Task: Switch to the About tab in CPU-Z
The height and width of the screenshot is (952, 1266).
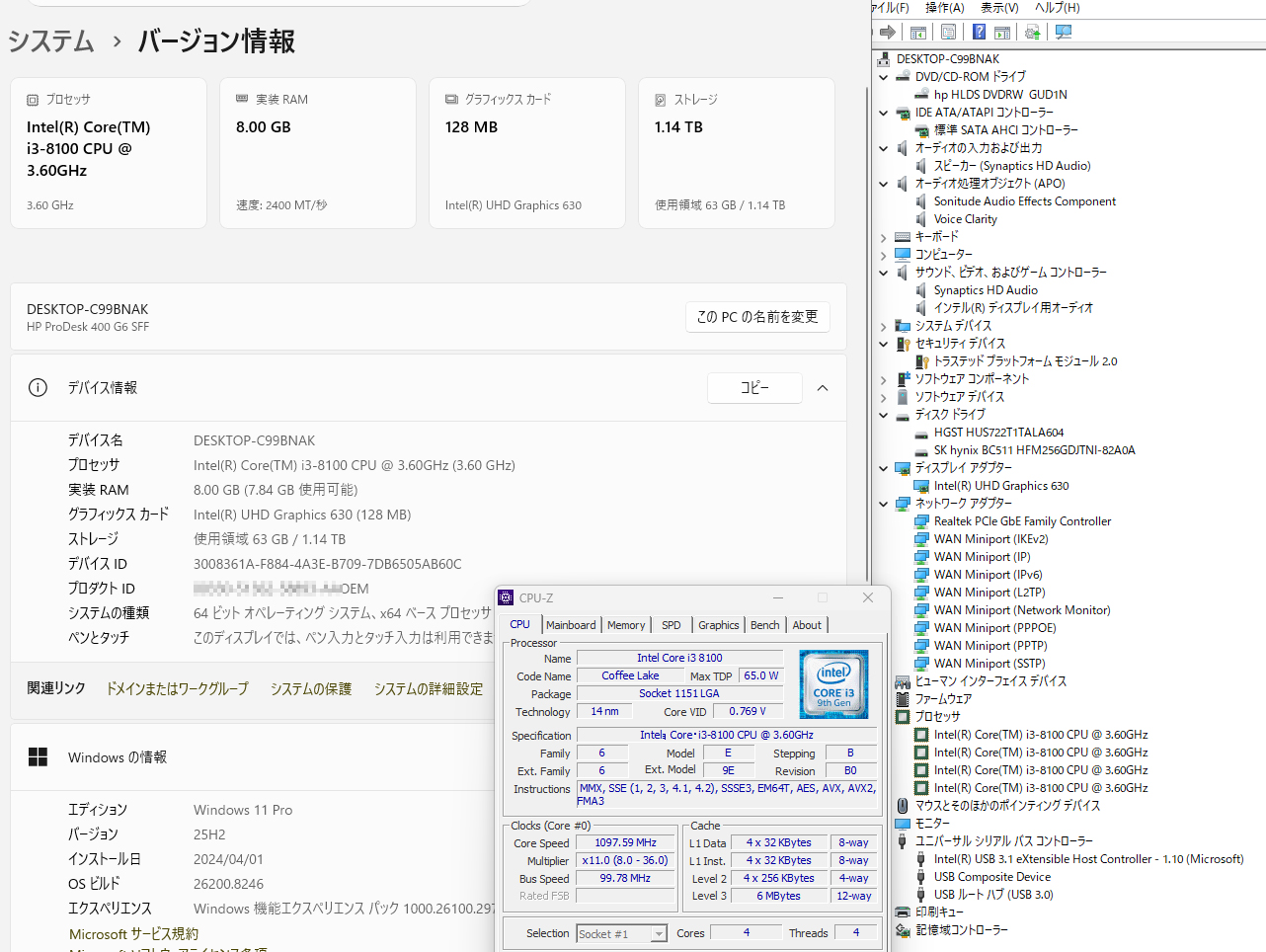Action: coord(807,625)
